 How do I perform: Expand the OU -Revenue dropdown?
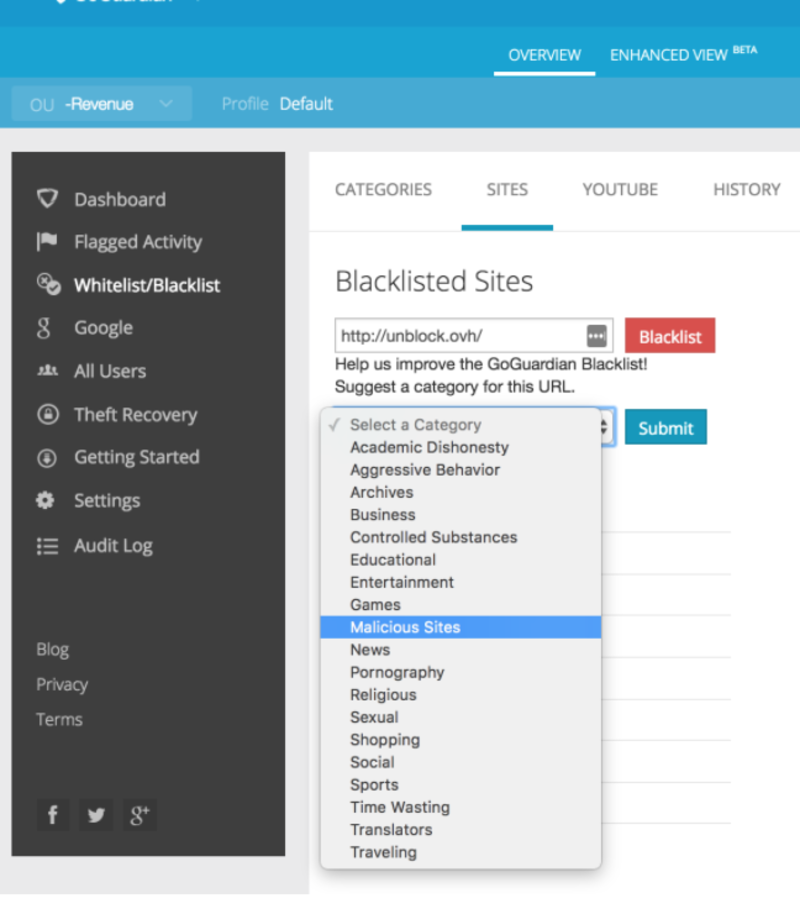click(x=102, y=104)
